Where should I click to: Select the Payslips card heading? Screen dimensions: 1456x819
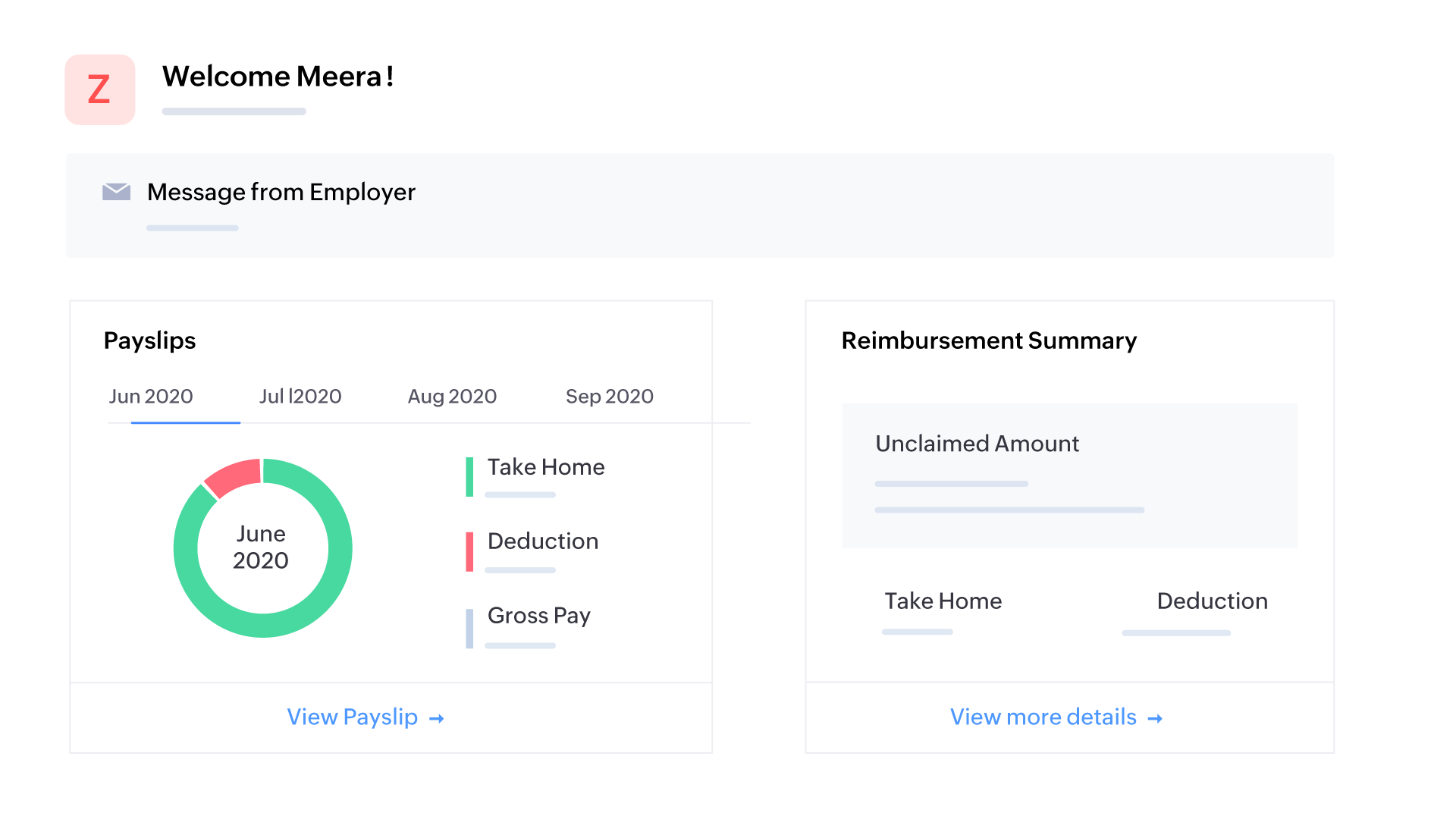tap(149, 340)
